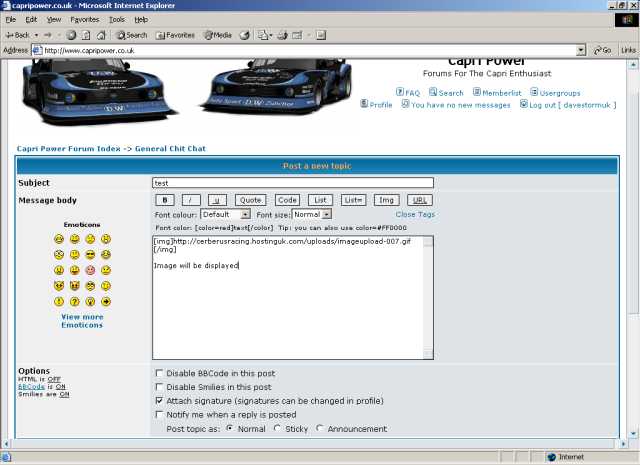Insert the question mark emoticon

tap(75, 302)
